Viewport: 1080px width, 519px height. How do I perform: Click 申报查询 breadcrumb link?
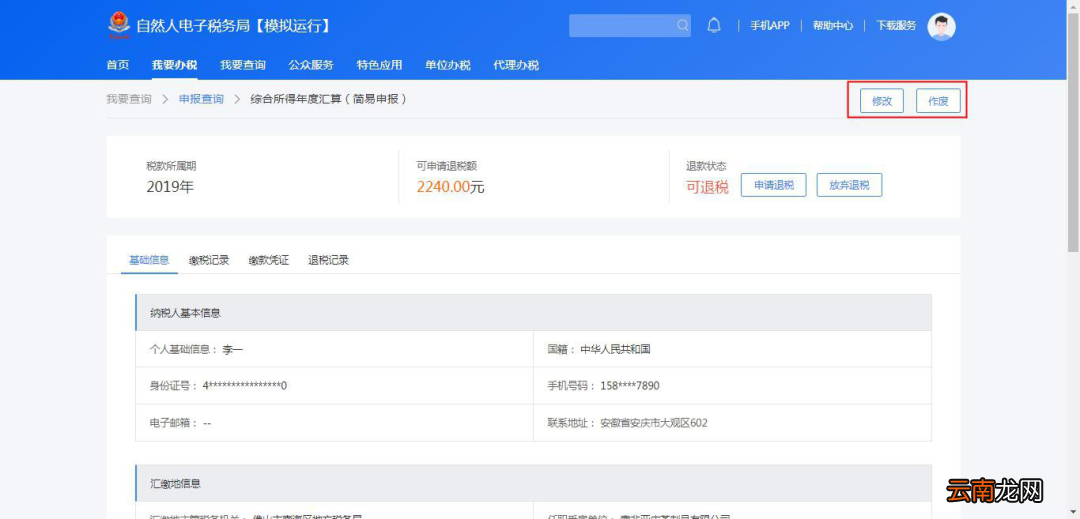pos(201,99)
